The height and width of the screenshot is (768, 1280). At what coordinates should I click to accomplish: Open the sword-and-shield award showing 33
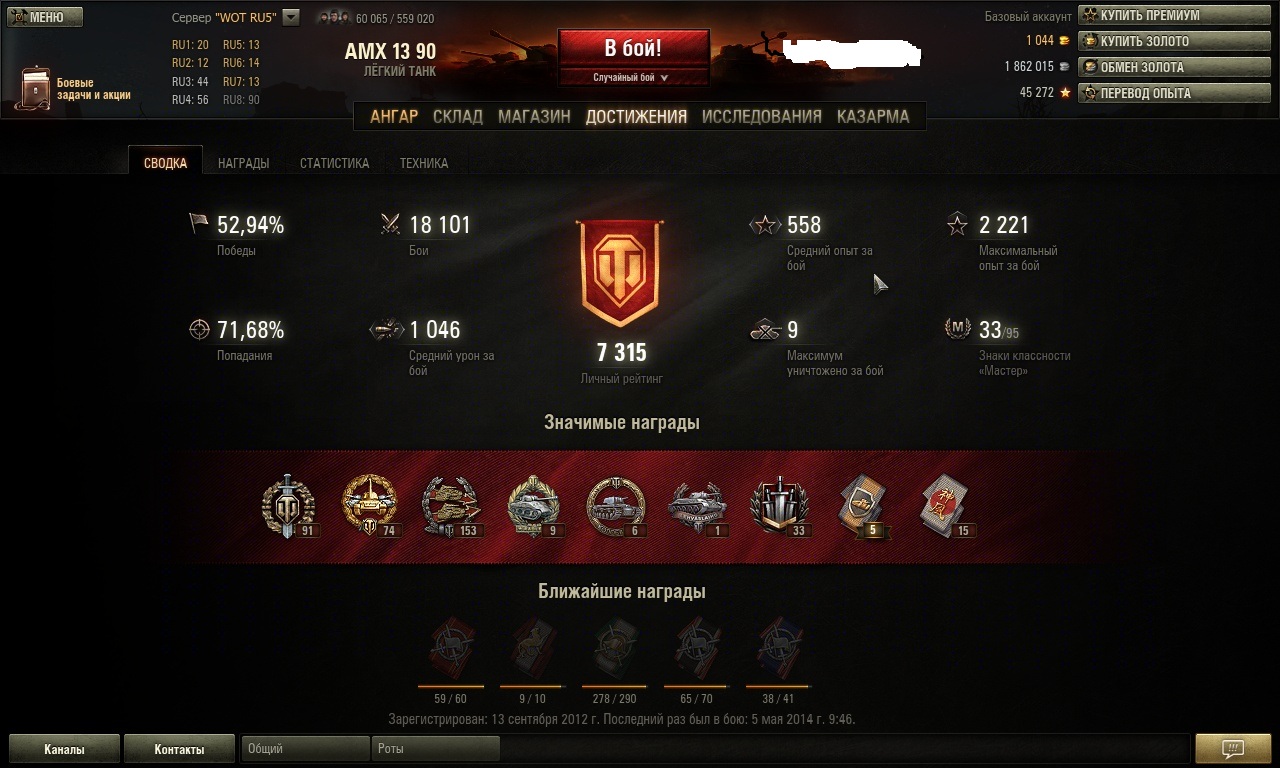pos(779,506)
